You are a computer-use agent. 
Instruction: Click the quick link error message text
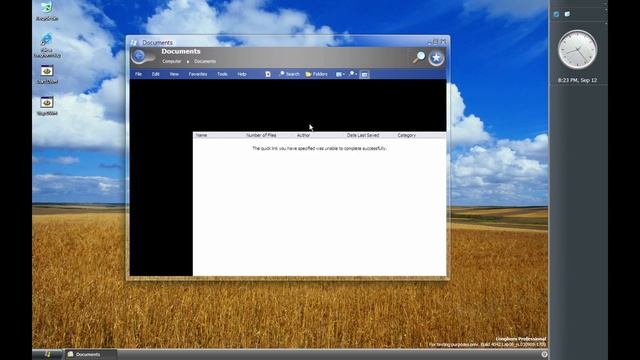[319, 149]
